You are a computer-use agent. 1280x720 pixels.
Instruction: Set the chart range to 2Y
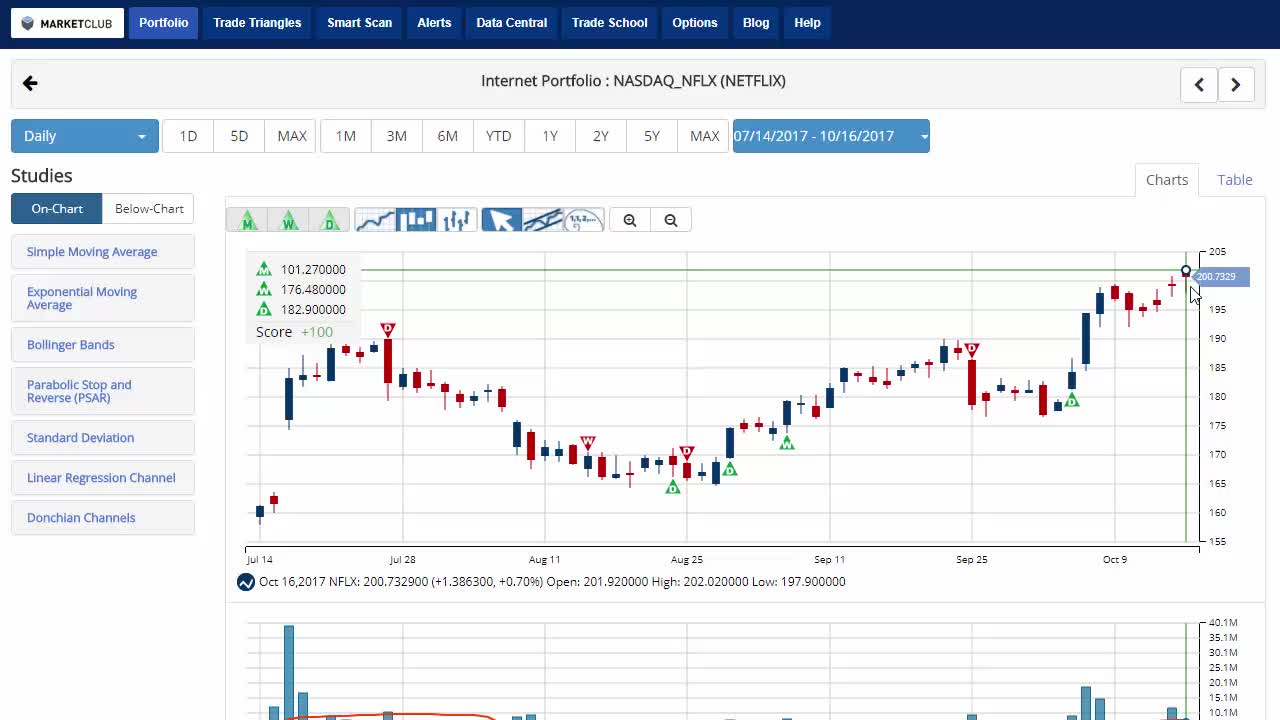(601, 136)
